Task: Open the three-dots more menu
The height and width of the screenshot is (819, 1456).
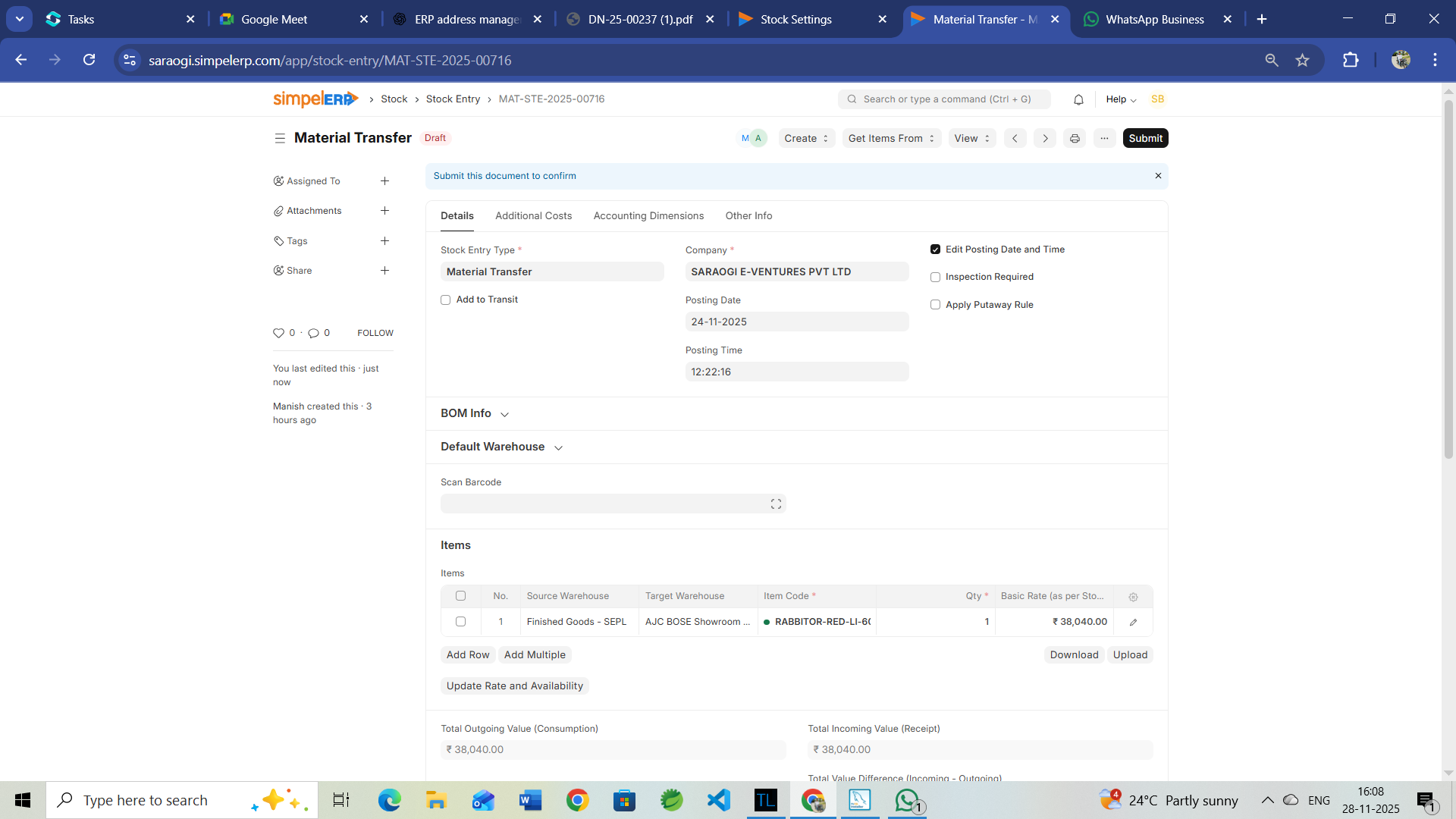Action: tap(1104, 138)
